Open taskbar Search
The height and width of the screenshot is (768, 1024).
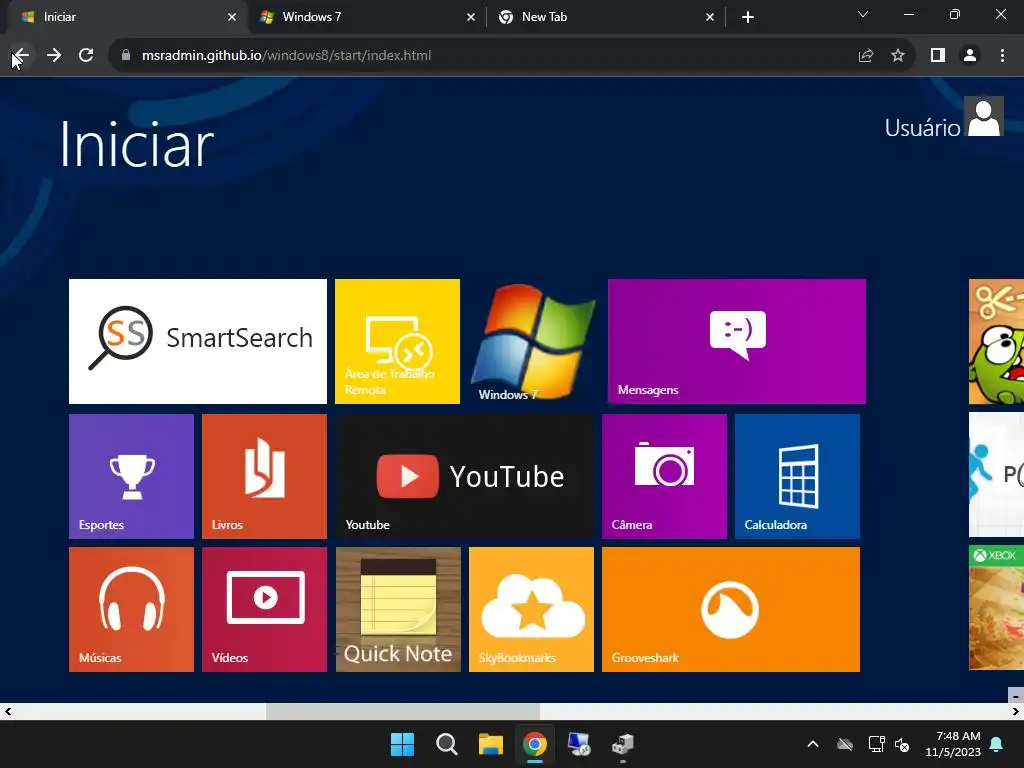[447, 744]
